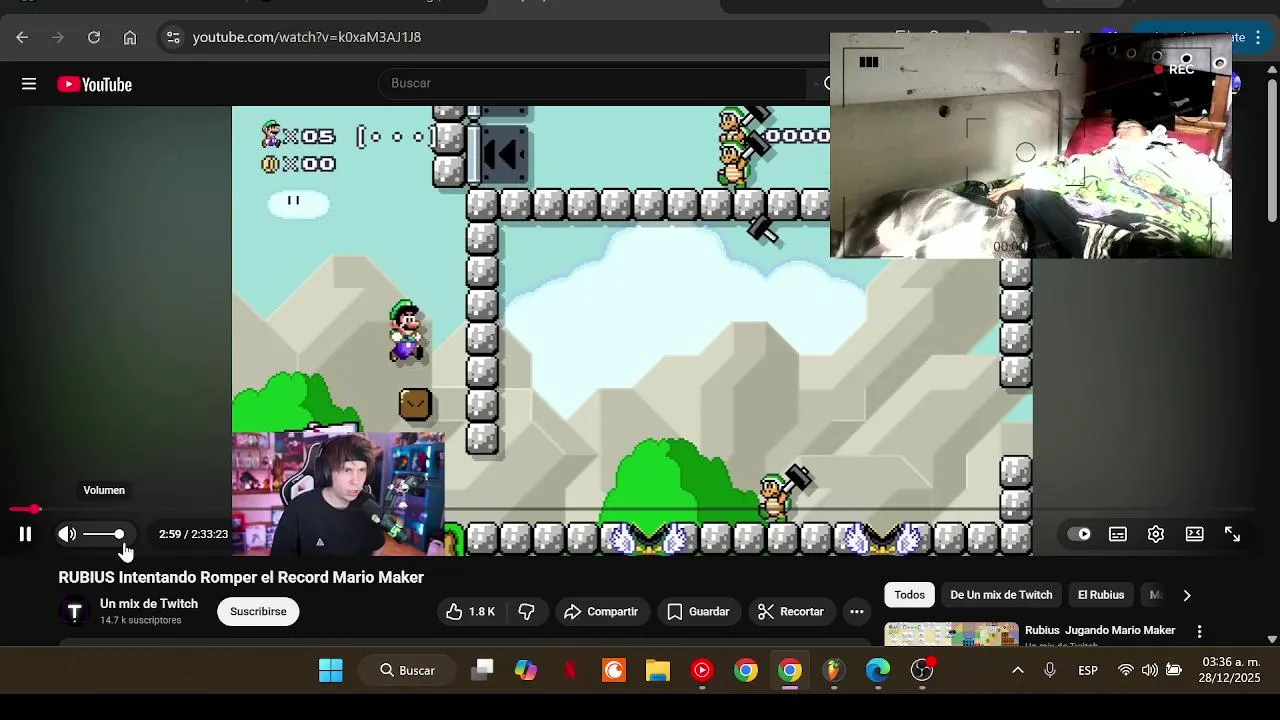
Task: Pause the YouTube video
Action: (25, 534)
